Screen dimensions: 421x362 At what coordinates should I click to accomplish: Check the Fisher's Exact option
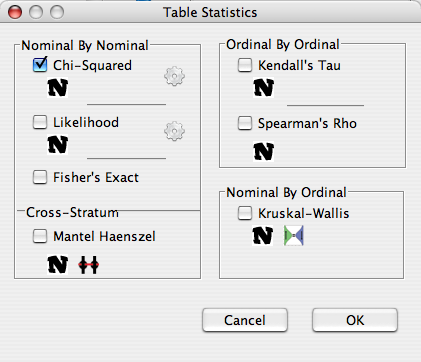(40, 177)
